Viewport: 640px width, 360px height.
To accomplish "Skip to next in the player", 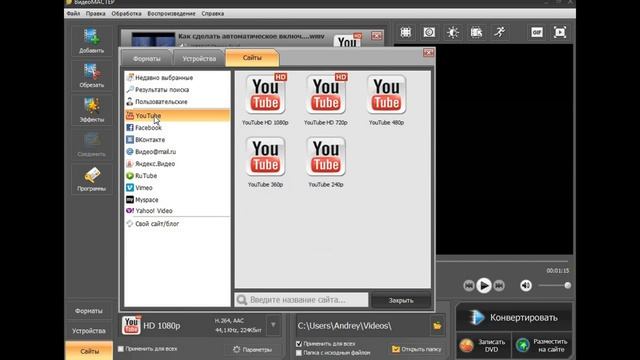I will click(x=499, y=285).
